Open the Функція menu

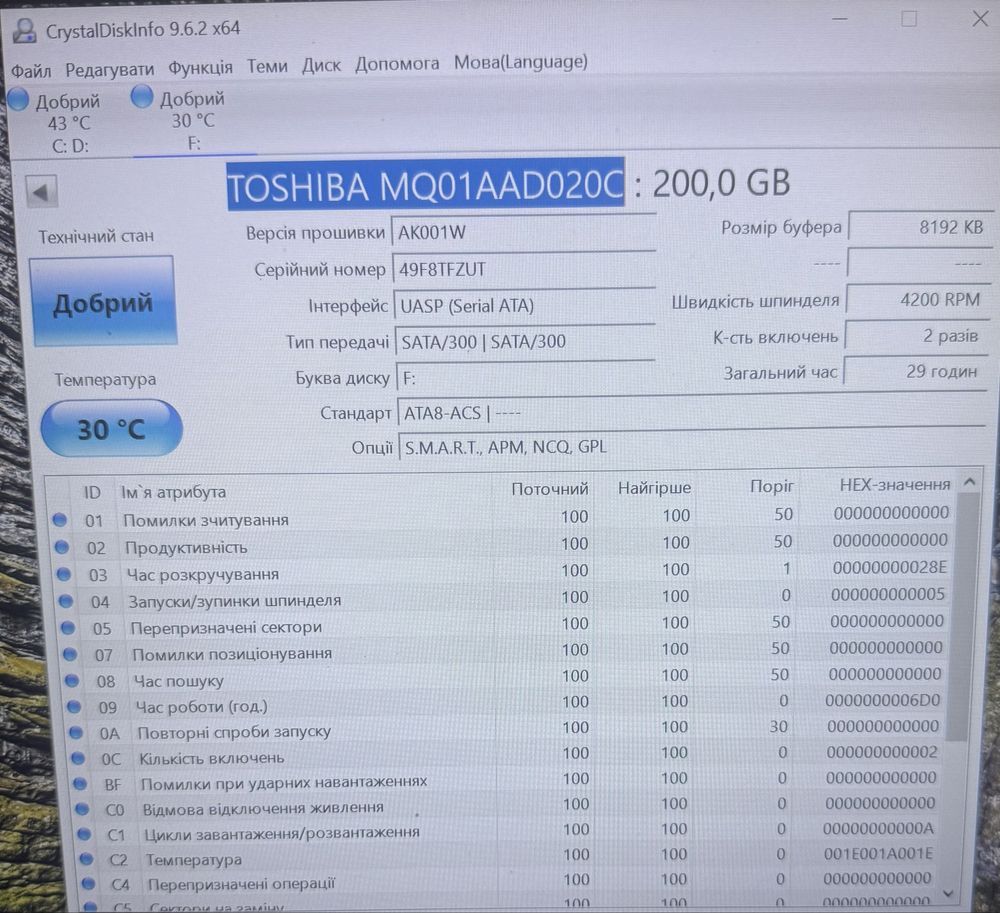200,67
